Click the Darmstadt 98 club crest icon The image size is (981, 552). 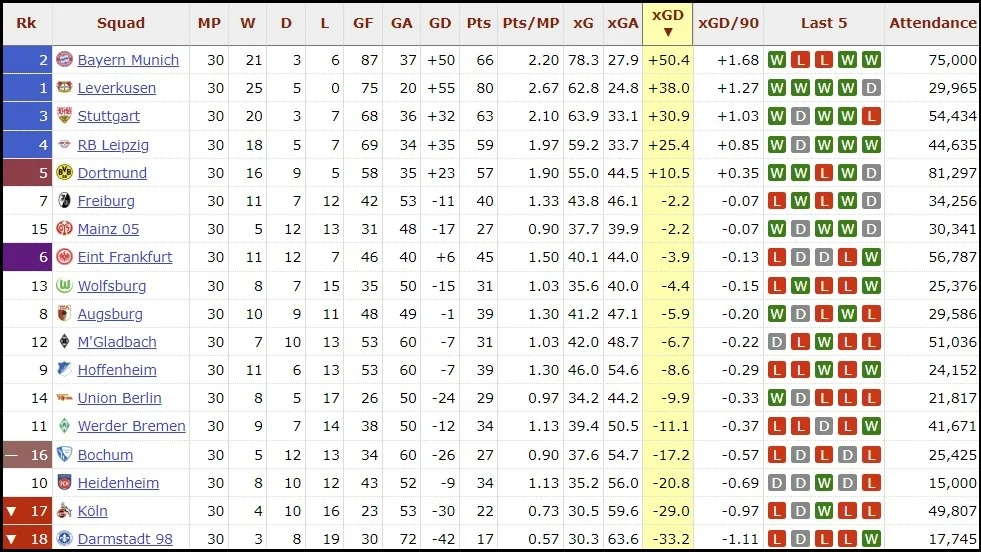[x=64, y=539]
